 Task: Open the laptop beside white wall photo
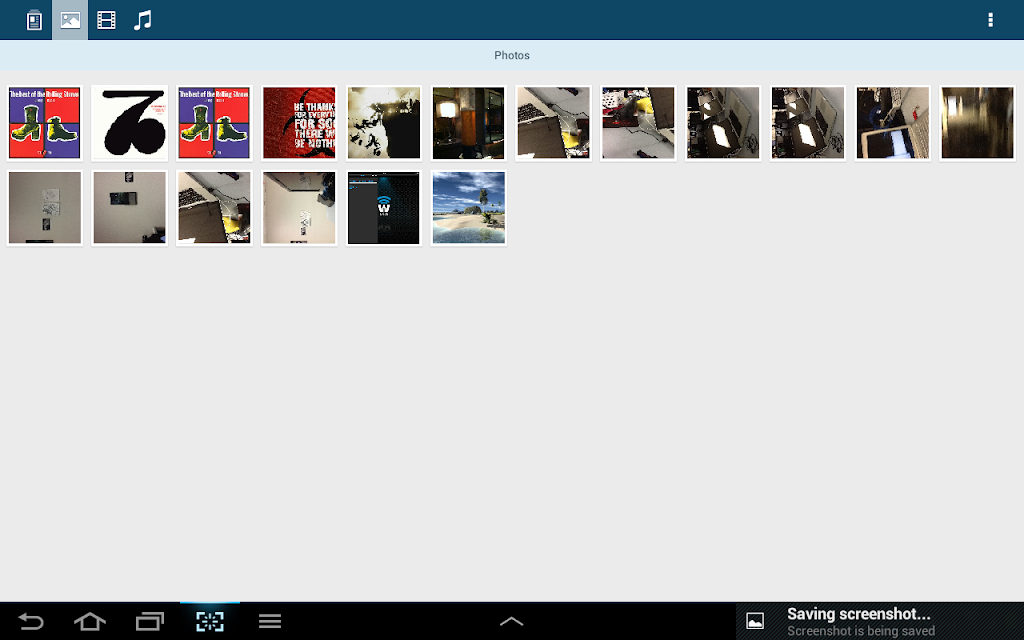[x=892, y=123]
